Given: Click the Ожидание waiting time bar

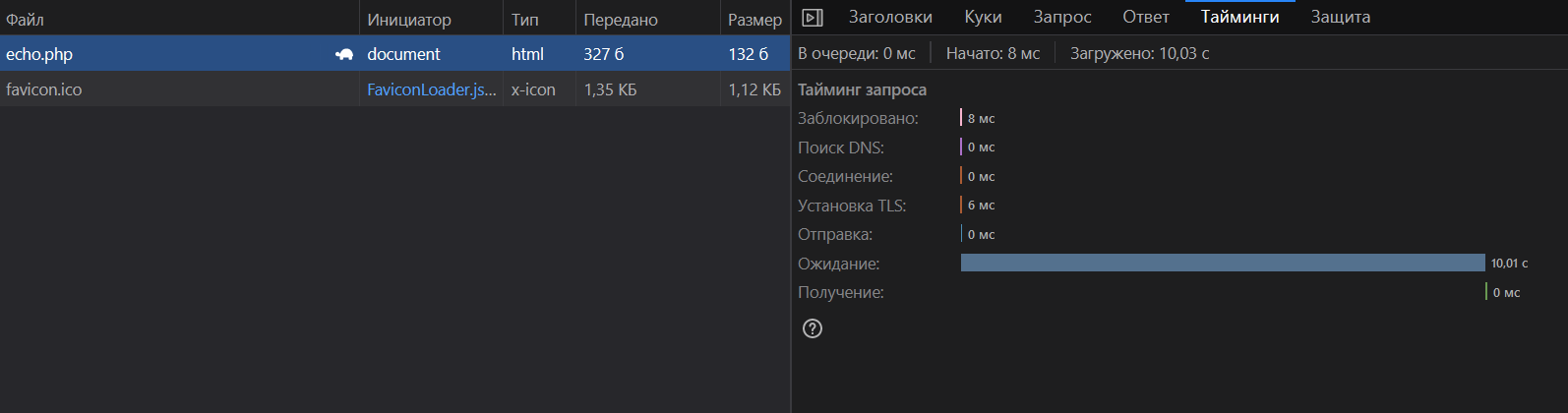Looking at the screenshot, I should (1223, 263).
